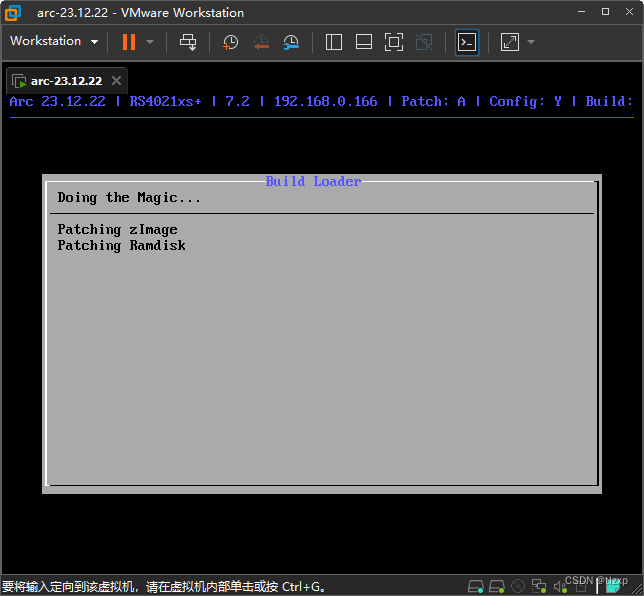The width and height of the screenshot is (644, 596).
Task: Click the sound card status icon
Action: coord(560,587)
